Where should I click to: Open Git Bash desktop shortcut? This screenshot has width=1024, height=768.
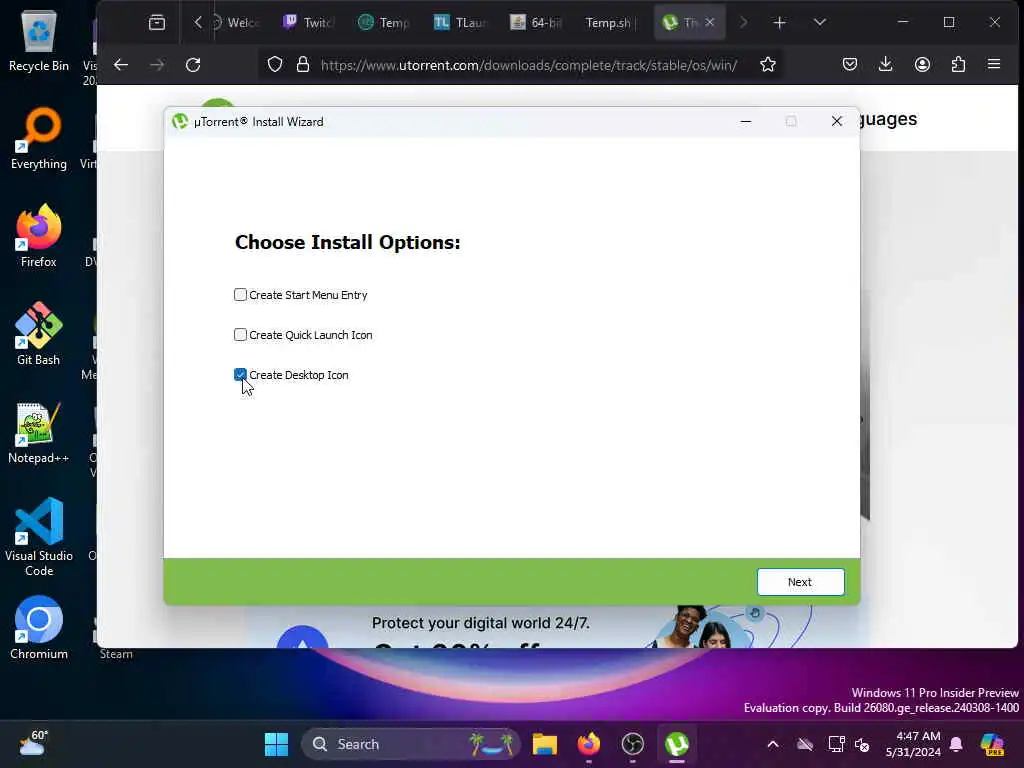(39, 334)
